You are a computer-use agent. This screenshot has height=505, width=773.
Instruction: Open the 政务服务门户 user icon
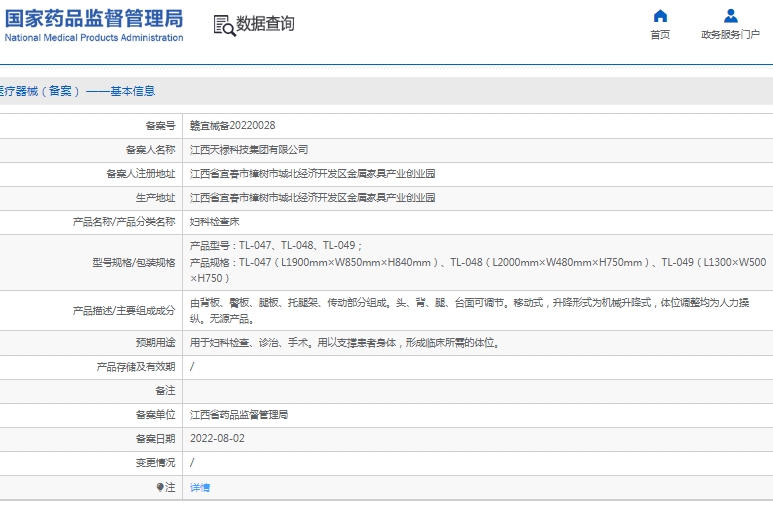coord(731,16)
